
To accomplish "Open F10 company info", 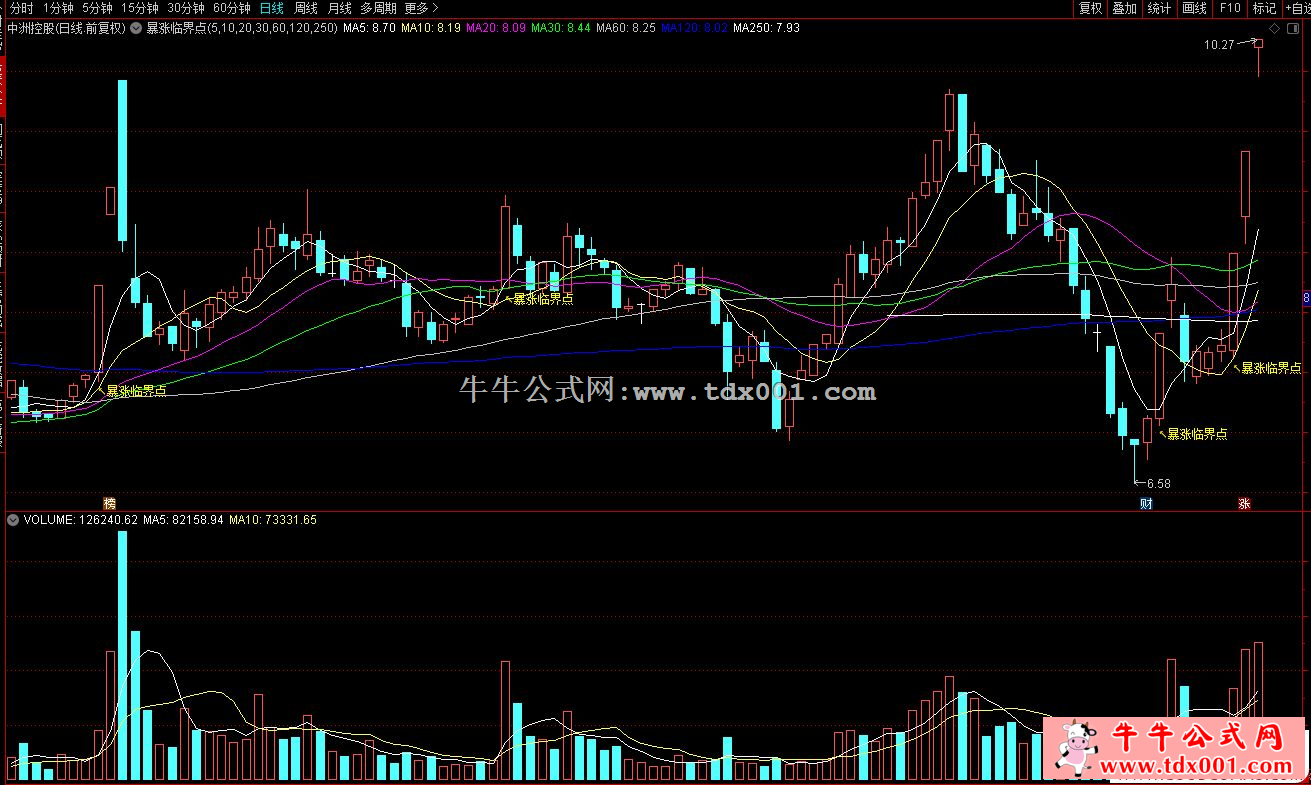I will coord(1230,8).
